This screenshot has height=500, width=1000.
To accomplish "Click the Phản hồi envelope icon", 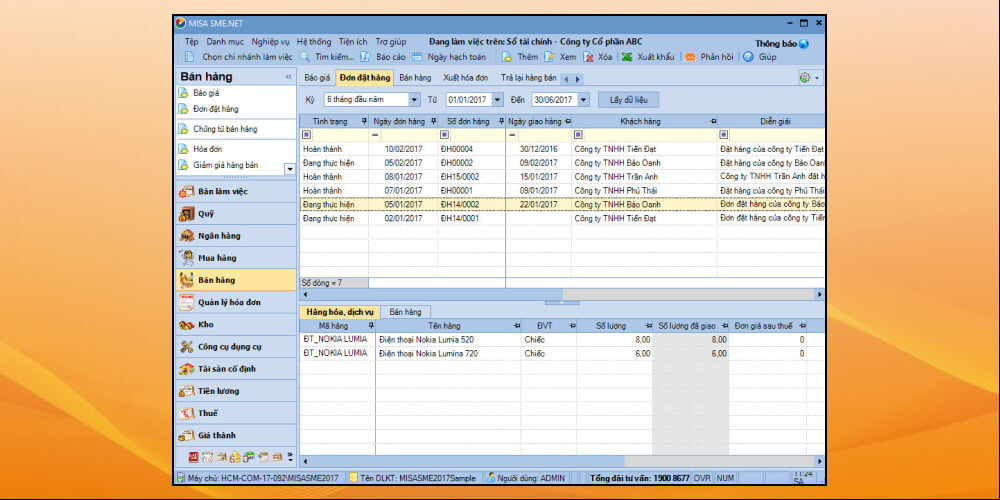I will pos(691,57).
